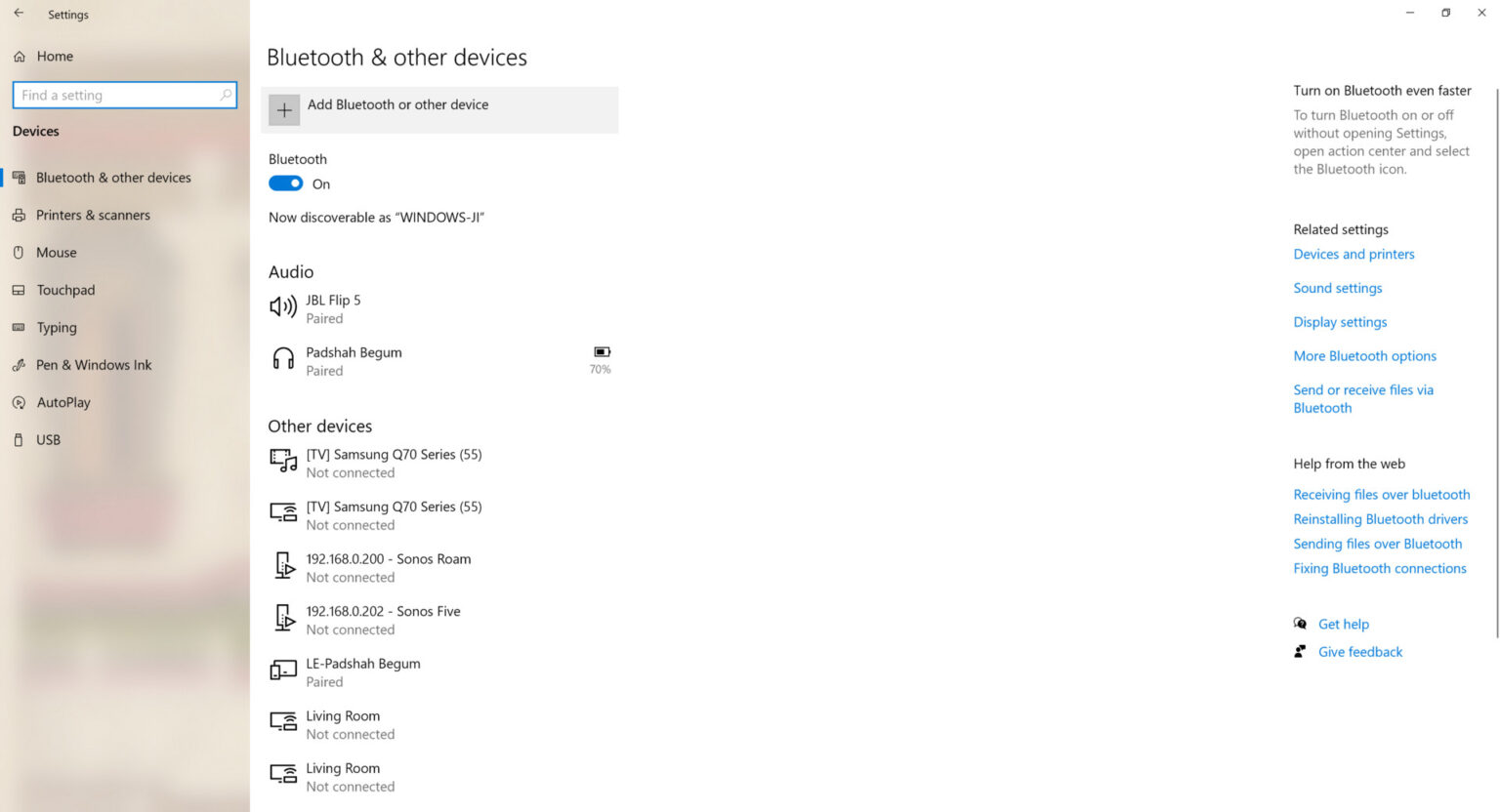Click the Give feedback link
1500x812 pixels.
point(1359,652)
